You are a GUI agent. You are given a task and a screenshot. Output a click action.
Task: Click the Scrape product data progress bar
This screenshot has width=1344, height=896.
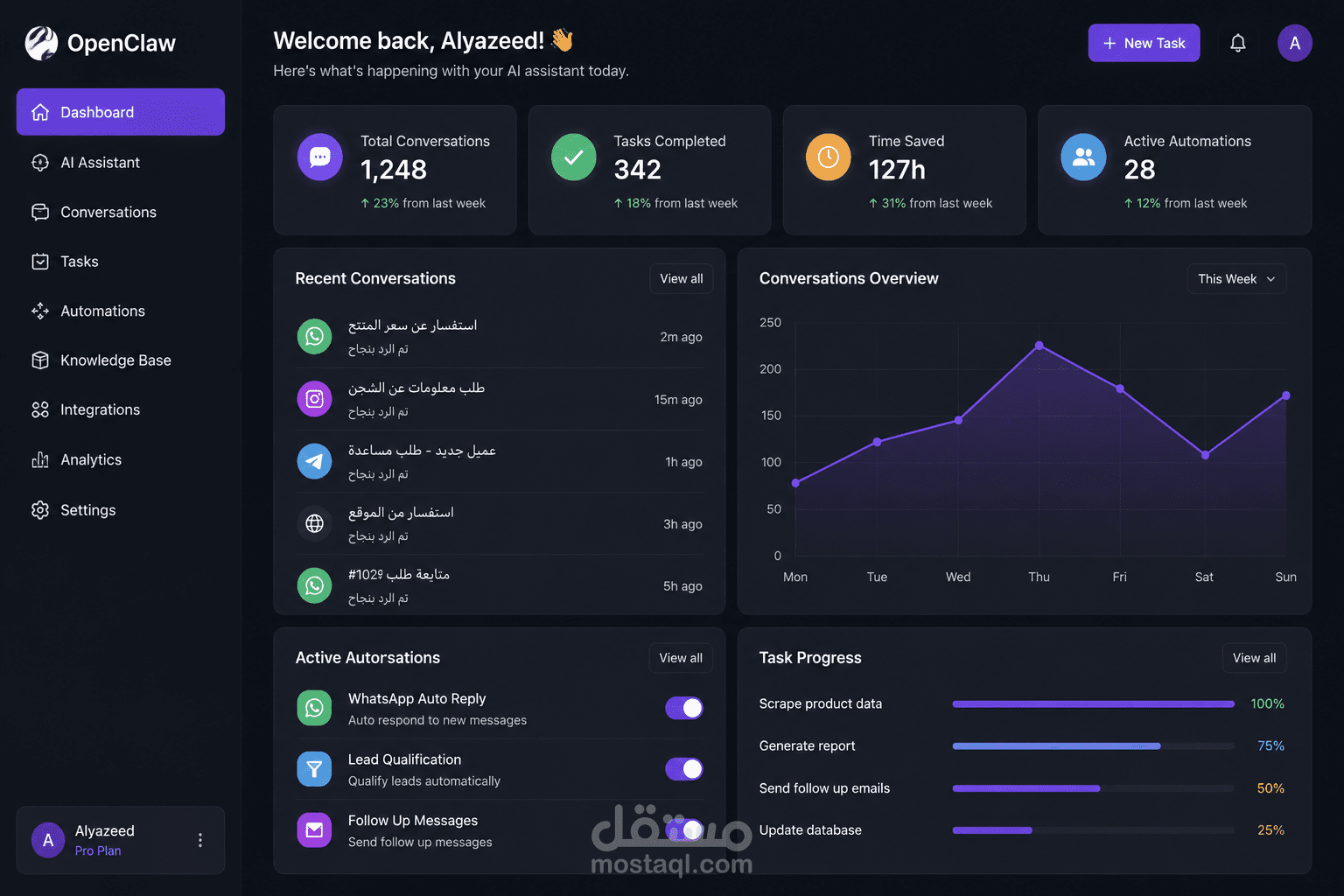(1093, 704)
